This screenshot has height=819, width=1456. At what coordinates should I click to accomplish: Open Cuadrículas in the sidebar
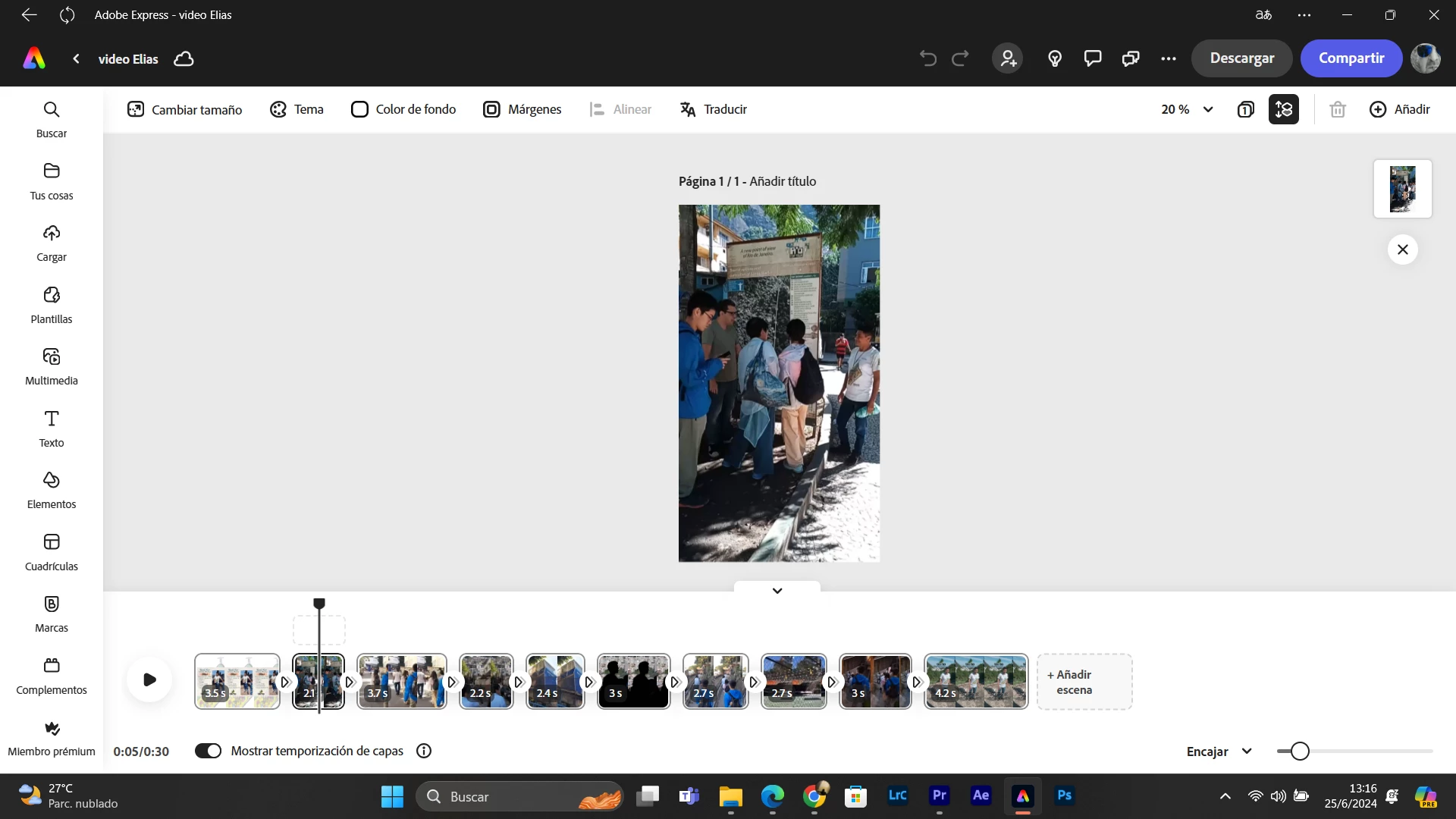pos(52,551)
